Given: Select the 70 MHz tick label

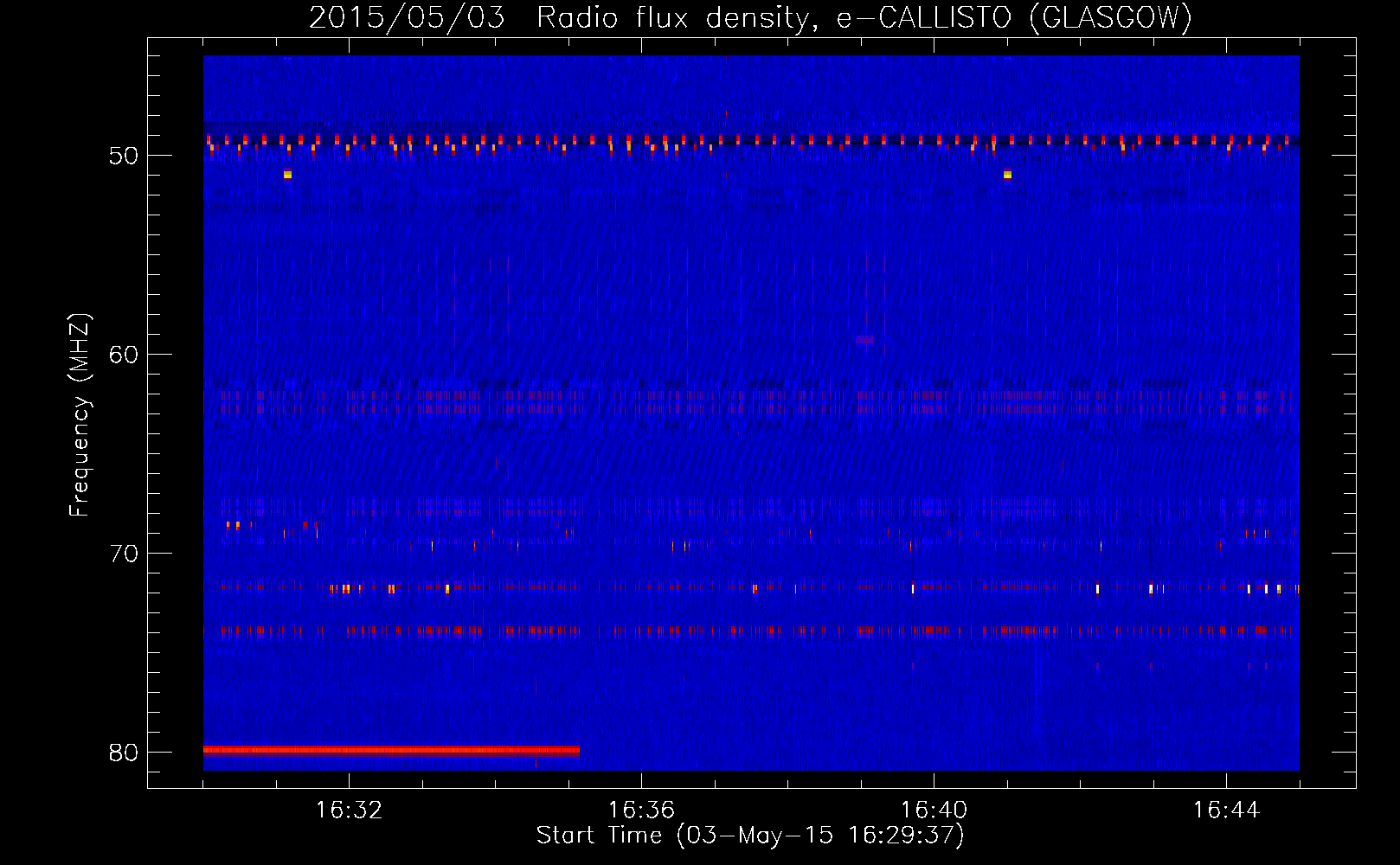Looking at the screenshot, I should [124, 554].
